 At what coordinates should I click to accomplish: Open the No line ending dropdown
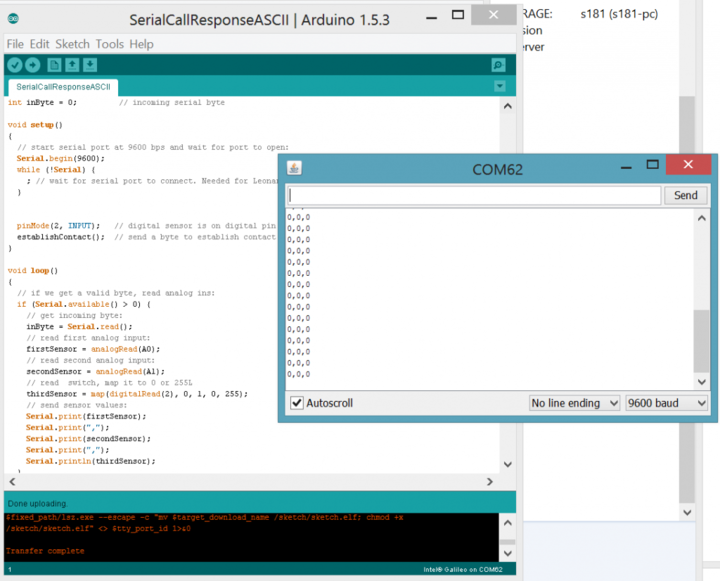[574, 403]
